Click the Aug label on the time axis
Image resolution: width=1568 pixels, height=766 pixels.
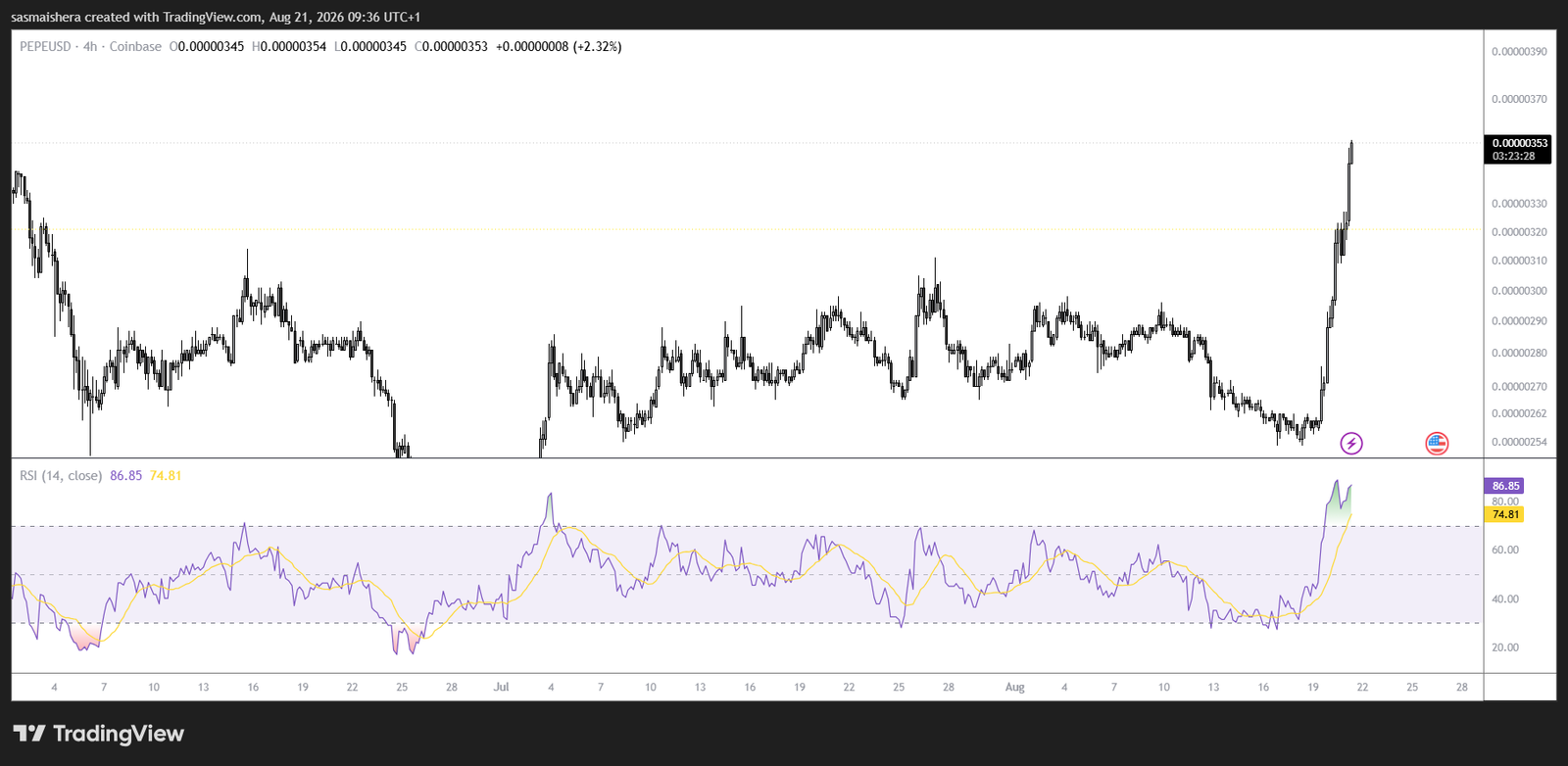coord(1014,687)
